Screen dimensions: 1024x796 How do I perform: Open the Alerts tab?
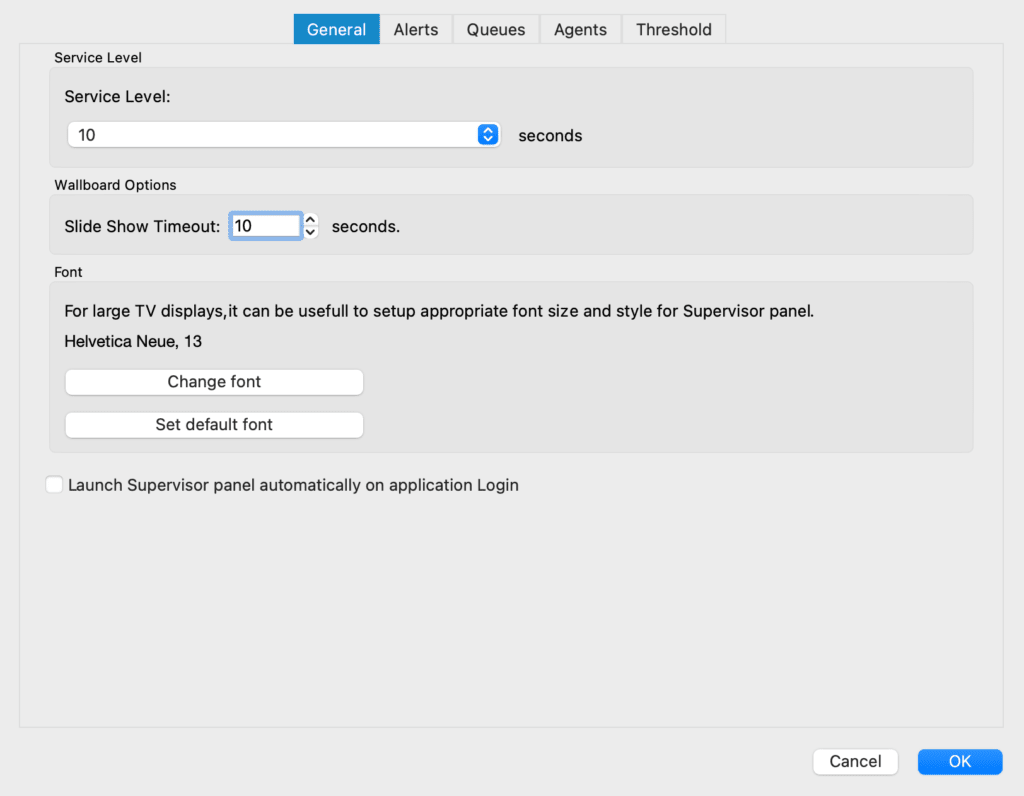click(416, 29)
